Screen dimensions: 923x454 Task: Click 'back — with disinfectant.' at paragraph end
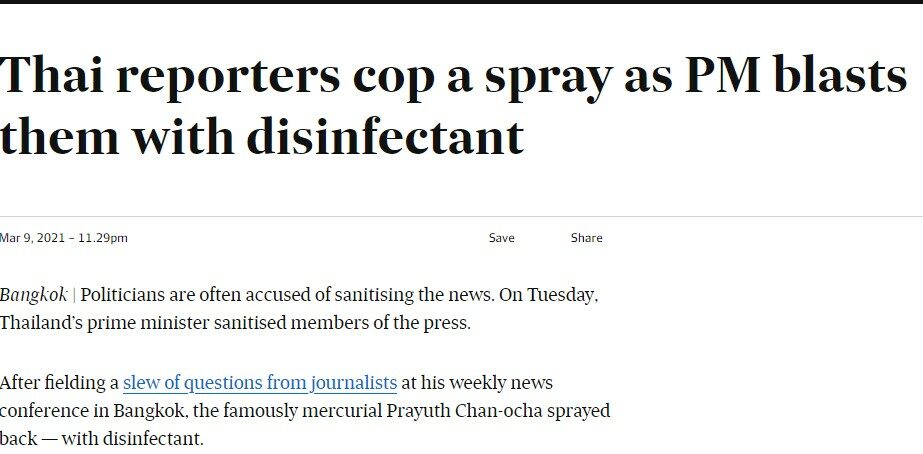tap(101, 439)
